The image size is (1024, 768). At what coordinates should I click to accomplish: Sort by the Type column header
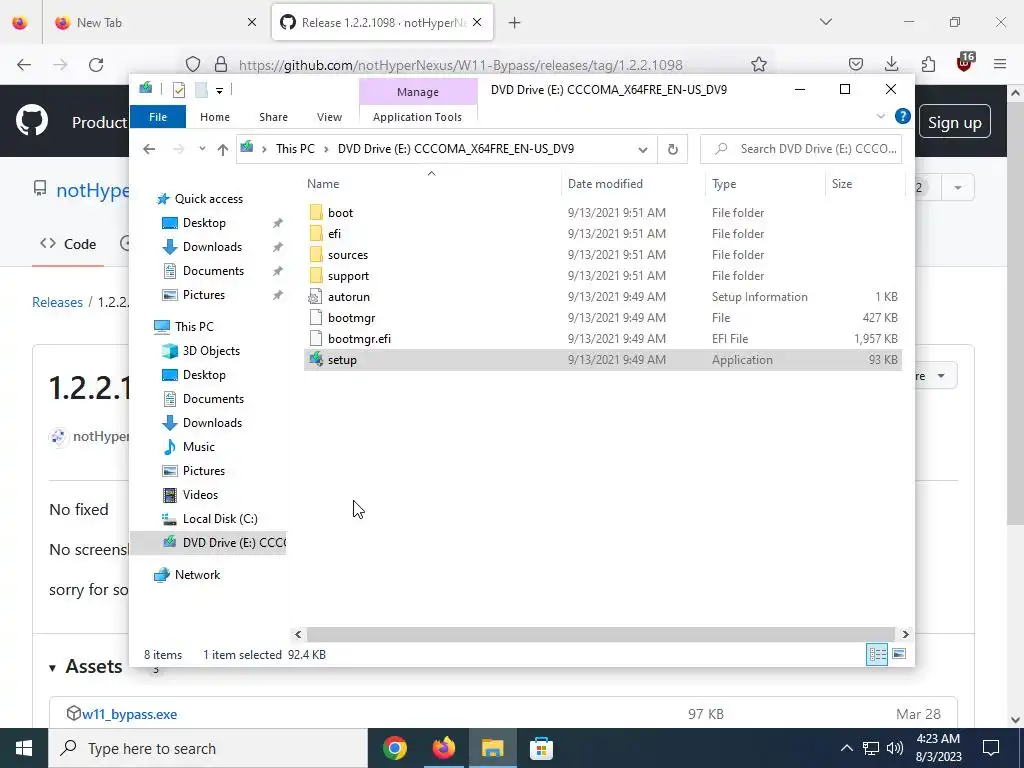pos(724,184)
